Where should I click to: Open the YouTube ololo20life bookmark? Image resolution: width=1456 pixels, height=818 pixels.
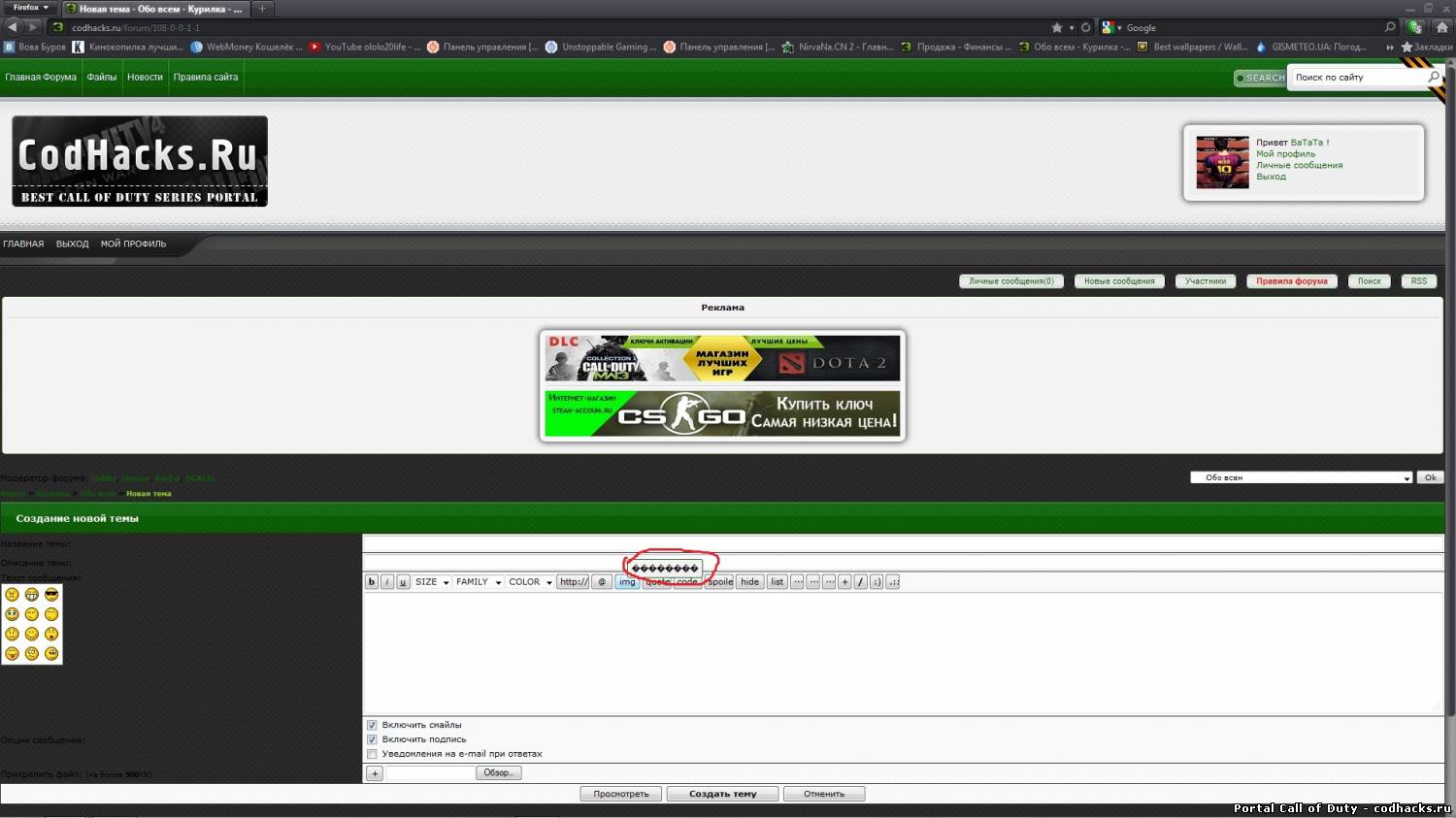(365, 47)
